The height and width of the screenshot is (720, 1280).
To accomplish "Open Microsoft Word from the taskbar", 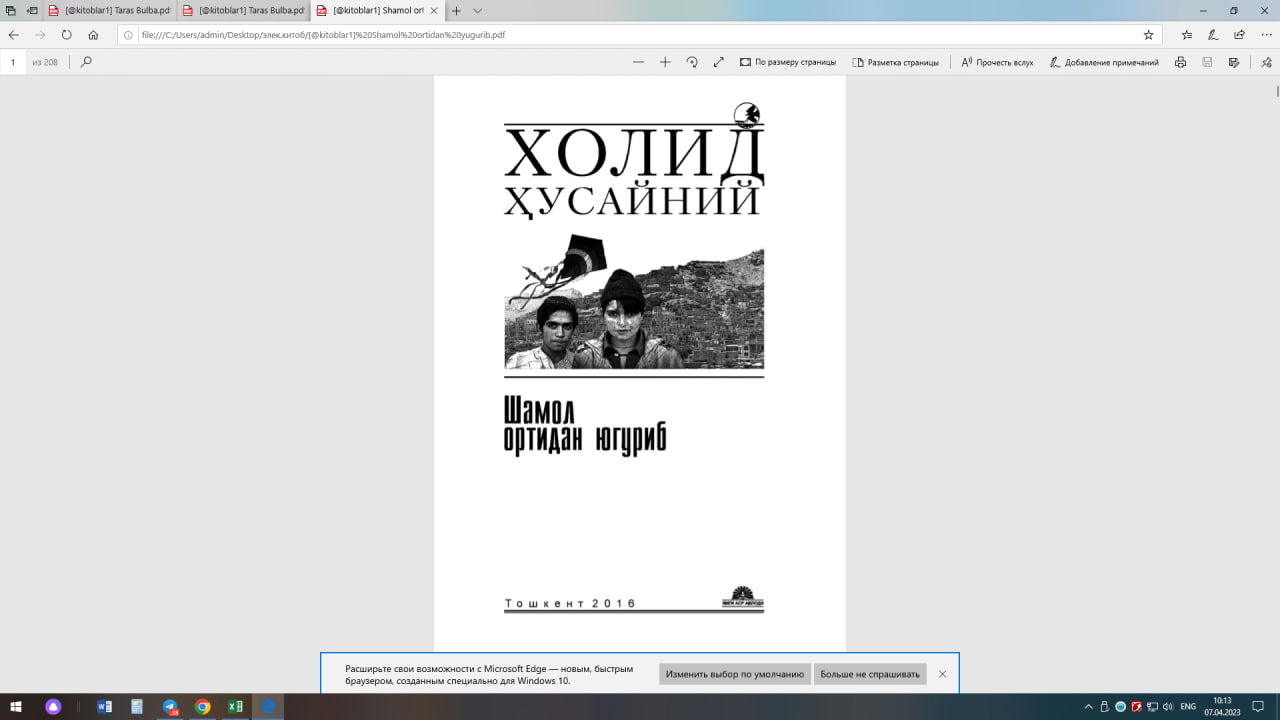I will tap(105, 708).
